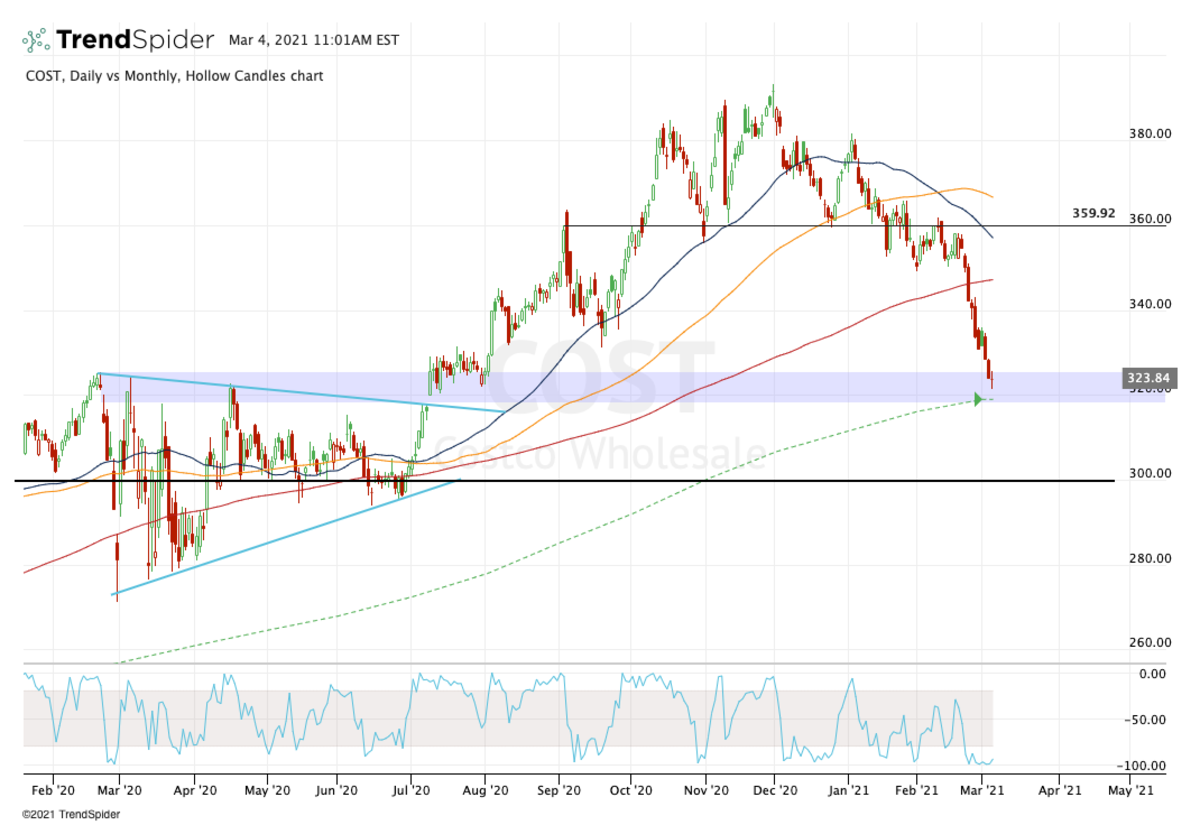Click the Feb '20 date axis label
Image resolution: width=1200 pixels, height=825 pixels.
tap(53, 790)
